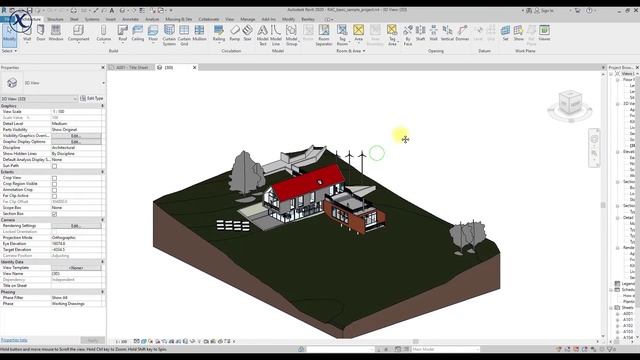Screen dimensions: 640x360
Task: Open the Select panel dropdown
Action: [x=9, y=51]
